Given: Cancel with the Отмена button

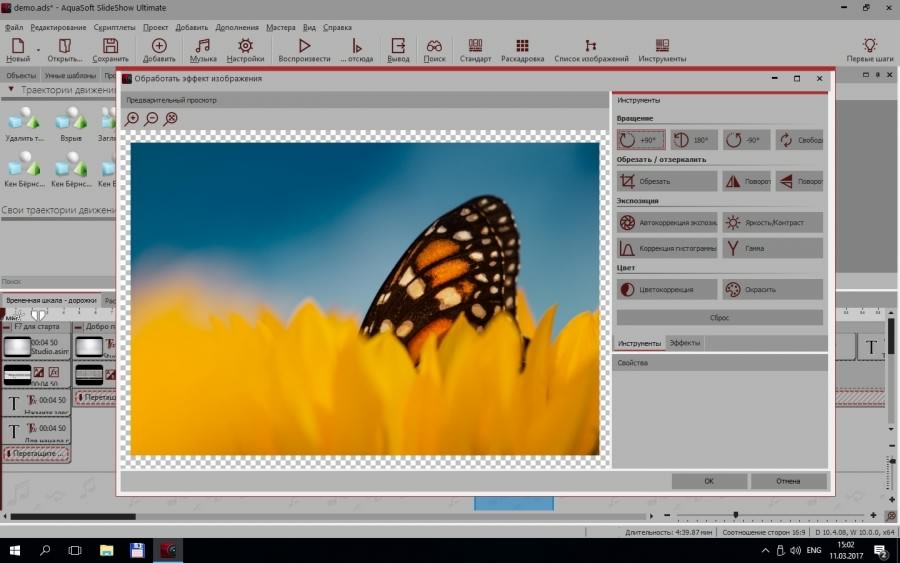Looking at the screenshot, I should [x=788, y=481].
